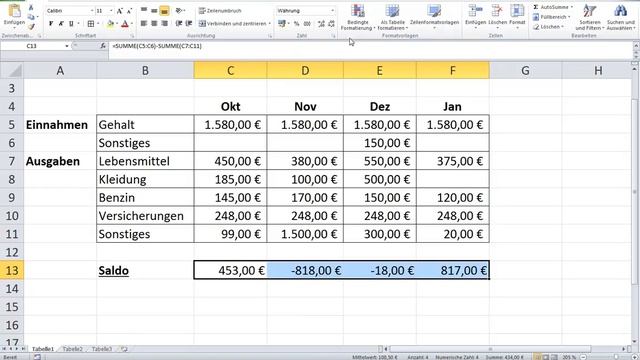Switch to sheet tab Tabelle3
The width and height of the screenshot is (640, 360).
click(102, 349)
